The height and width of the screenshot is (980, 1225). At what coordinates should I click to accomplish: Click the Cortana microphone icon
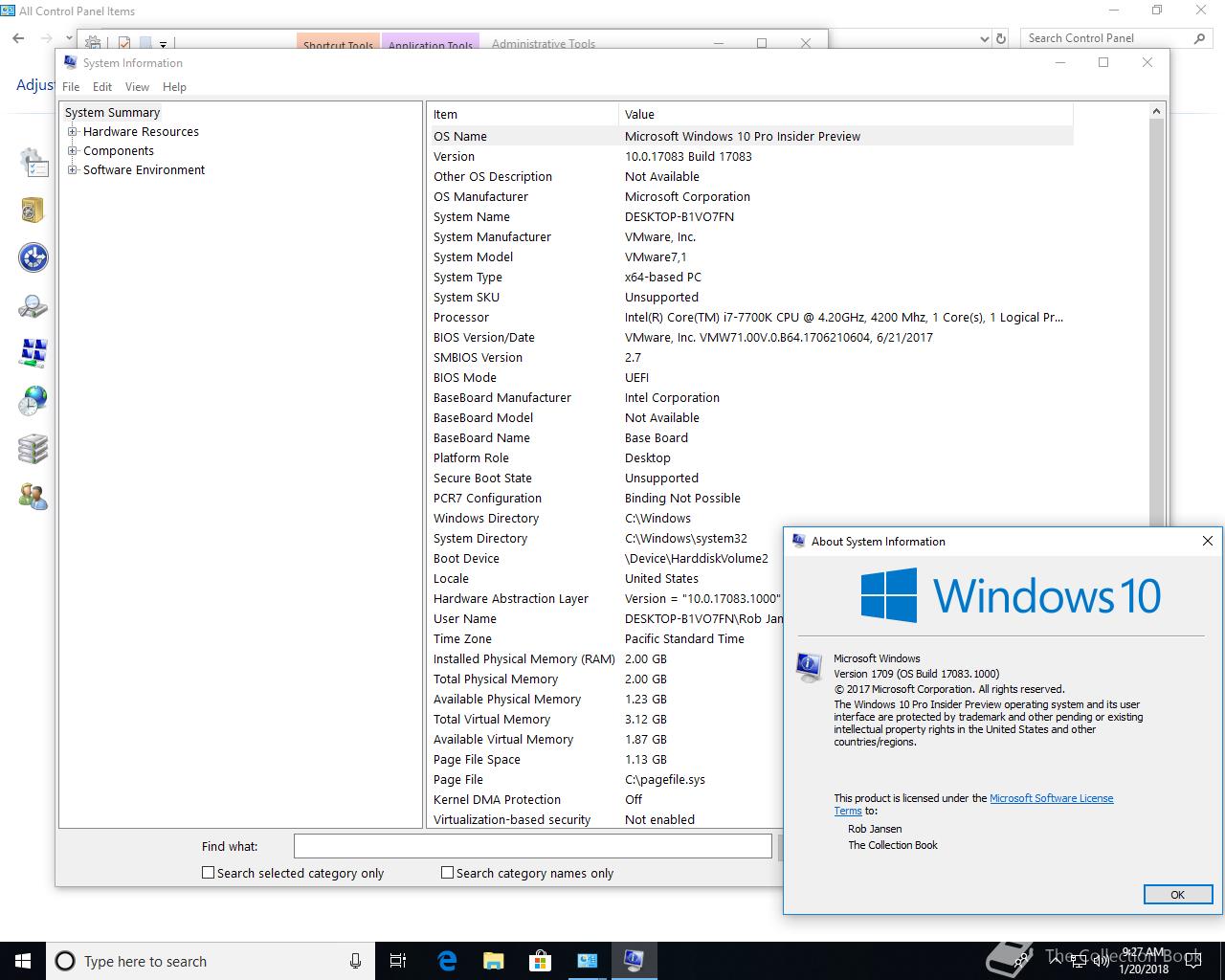(355, 961)
